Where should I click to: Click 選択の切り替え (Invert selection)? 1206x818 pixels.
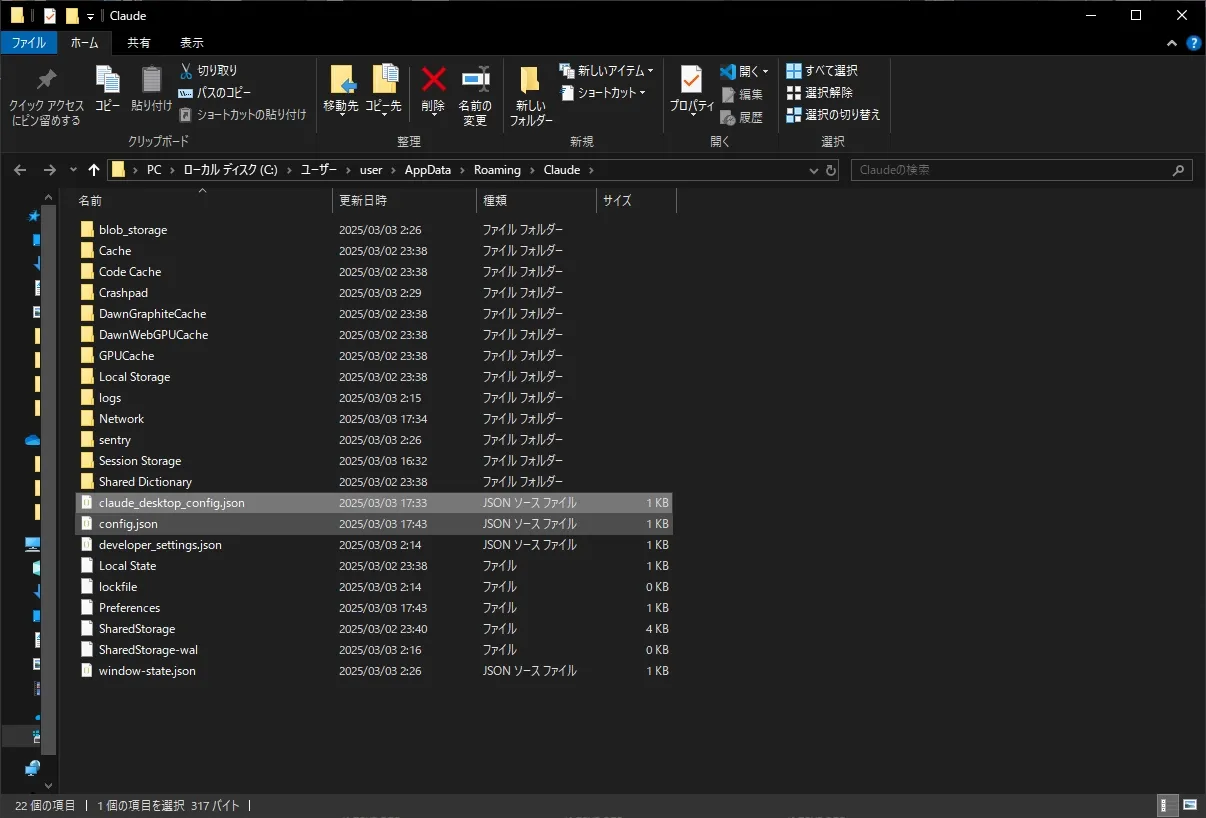pyautogui.click(x=833, y=115)
